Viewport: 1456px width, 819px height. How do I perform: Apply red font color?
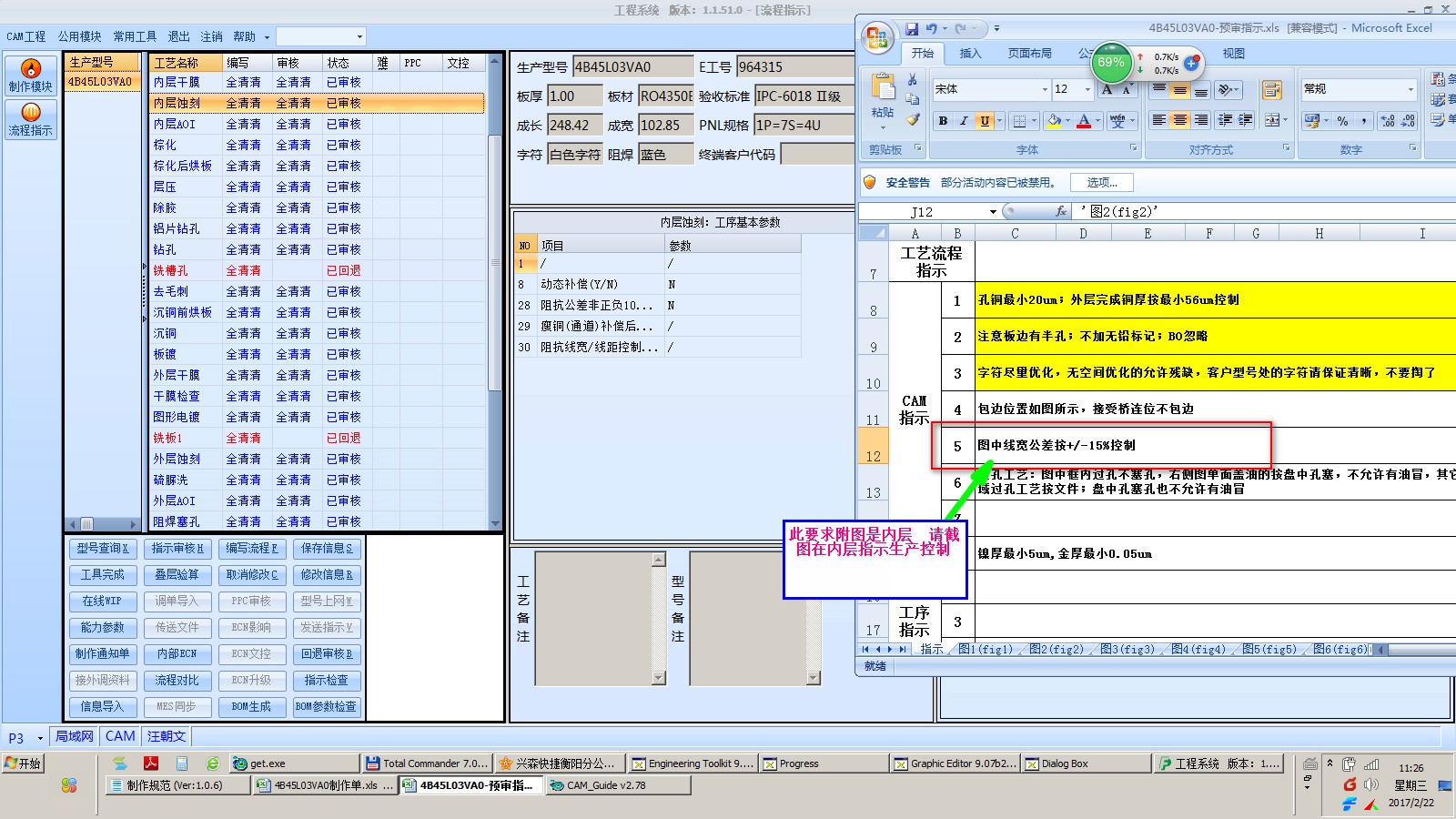coord(1084,121)
